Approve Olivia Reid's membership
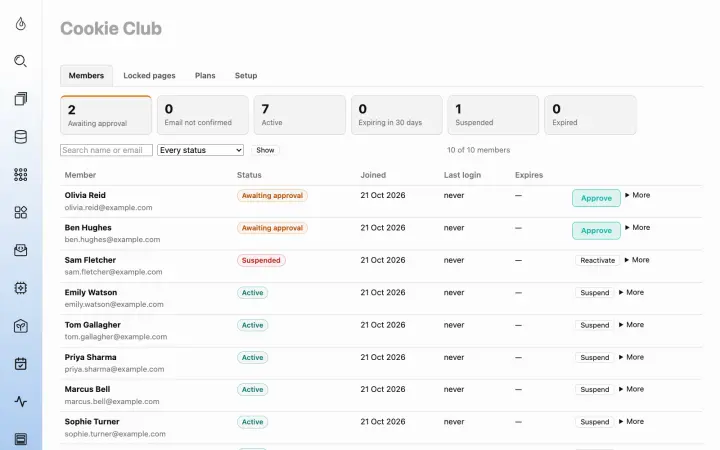Image resolution: width=720 pixels, height=450 pixels. [x=596, y=198]
